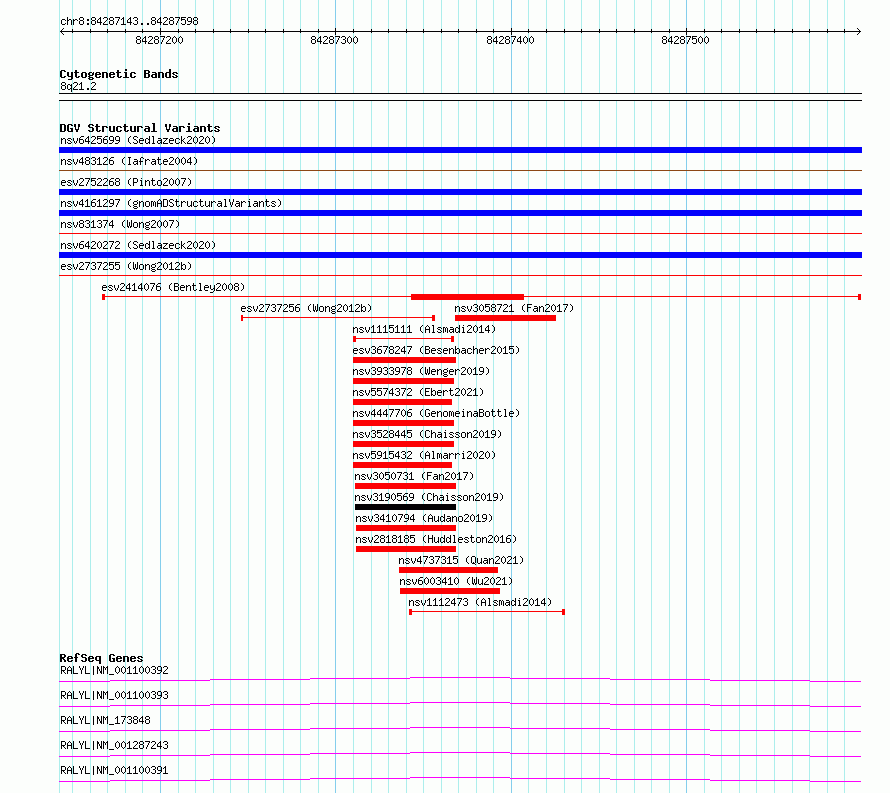Image resolution: width=890 pixels, height=793 pixels.
Task: Click the black bar under nsv3190569
Action: [x=405, y=507]
